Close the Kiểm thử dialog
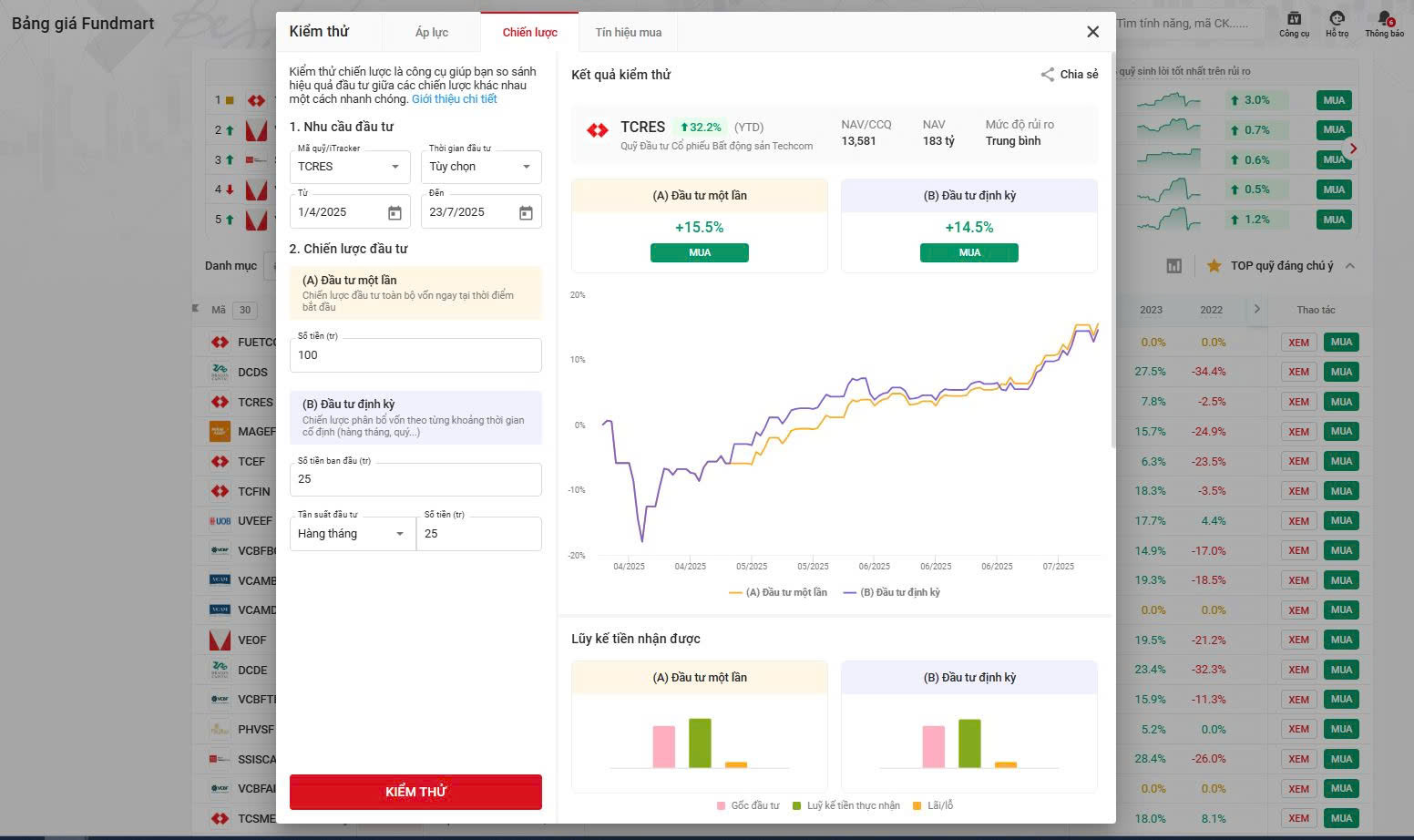 coord(1092,32)
